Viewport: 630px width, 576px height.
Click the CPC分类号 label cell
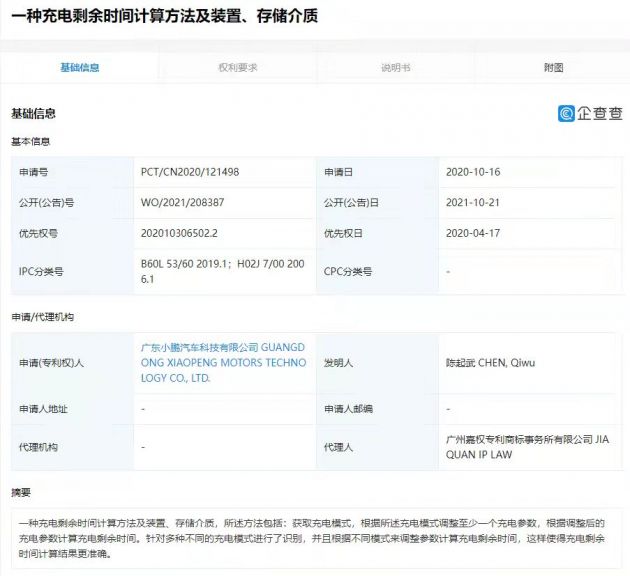point(377,272)
